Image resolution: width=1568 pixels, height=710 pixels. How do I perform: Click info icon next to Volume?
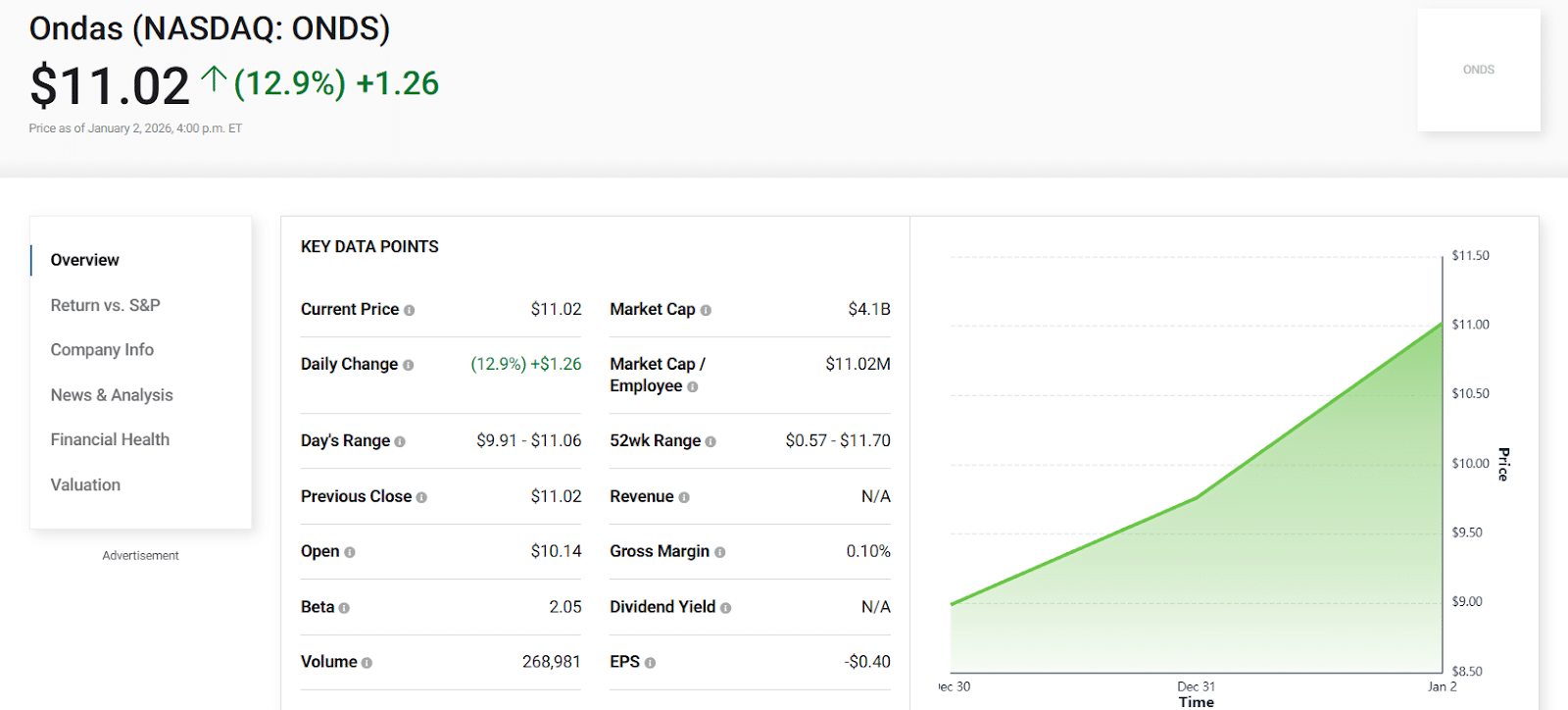coord(367,663)
